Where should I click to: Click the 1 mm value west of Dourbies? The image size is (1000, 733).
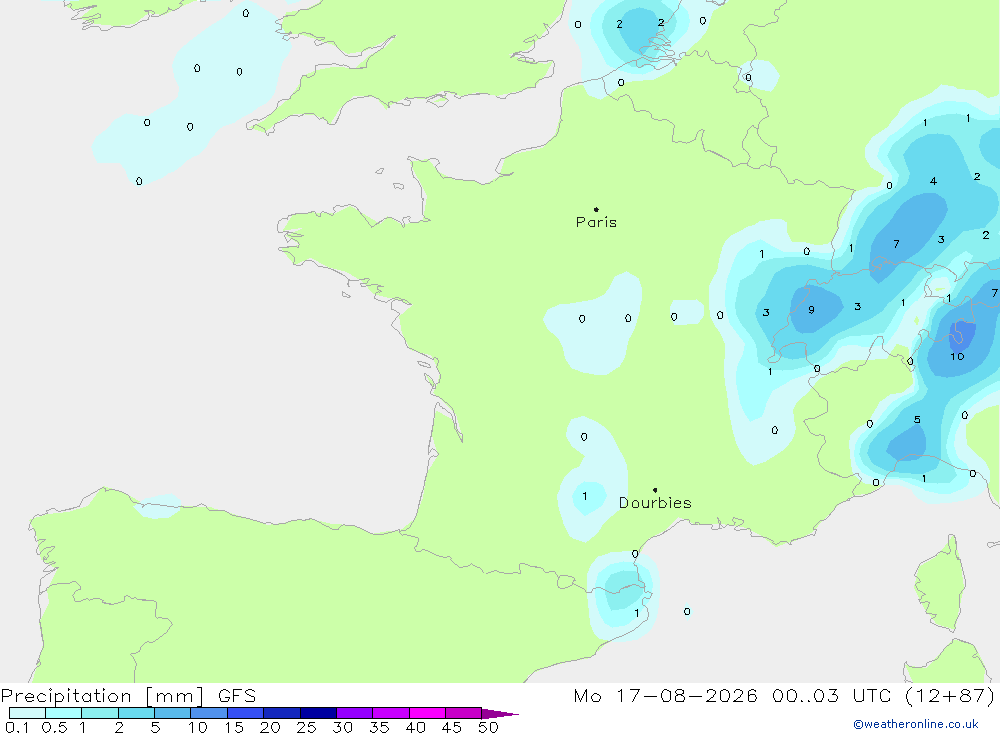point(585,496)
